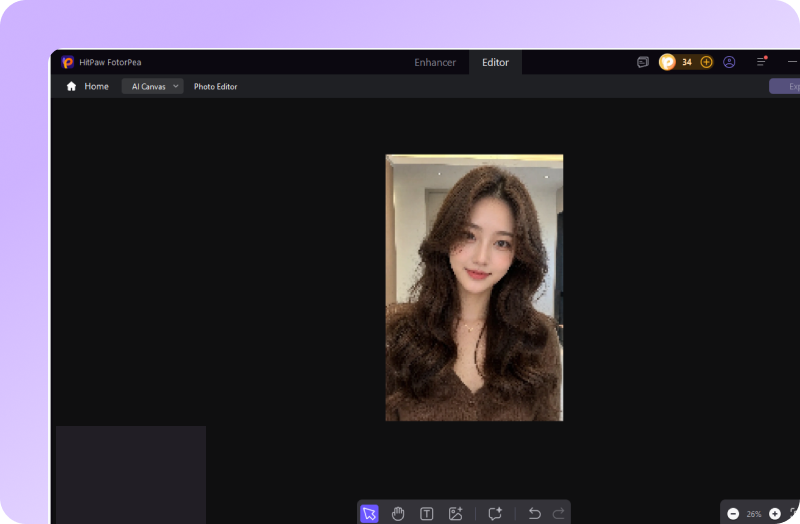Select the portrait photo on canvas
This screenshot has height=524, width=800.
[x=474, y=287]
